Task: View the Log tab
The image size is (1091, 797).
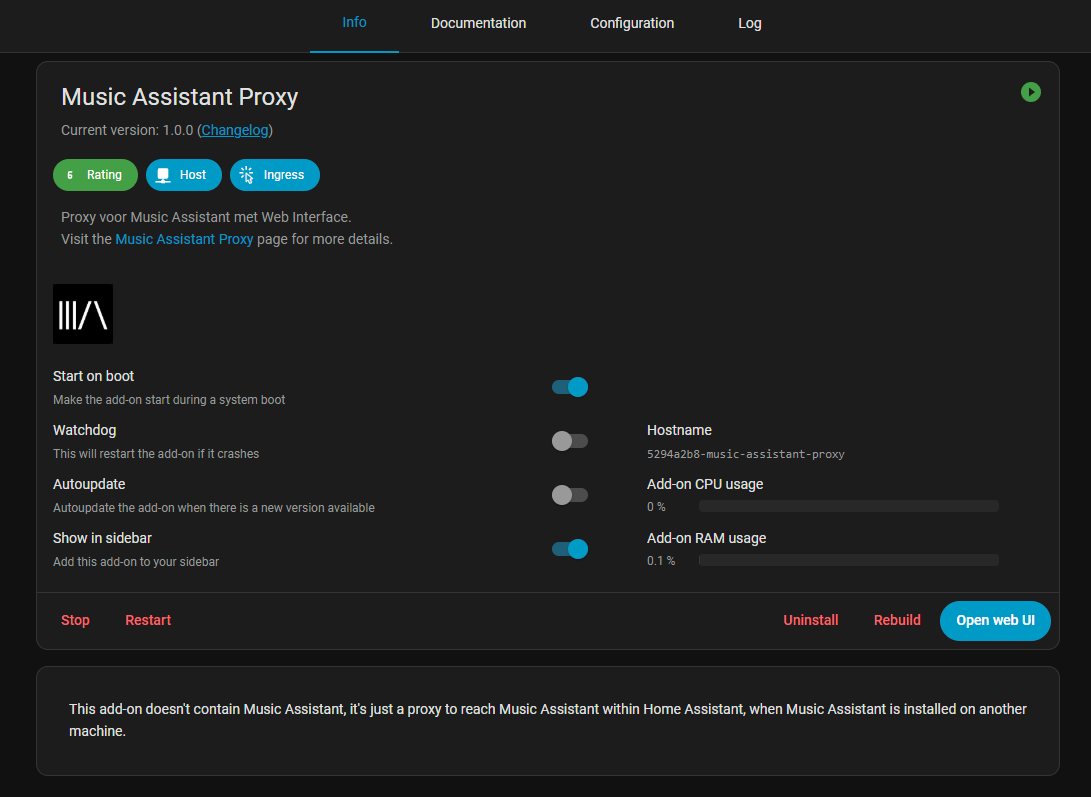Action: [749, 23]
